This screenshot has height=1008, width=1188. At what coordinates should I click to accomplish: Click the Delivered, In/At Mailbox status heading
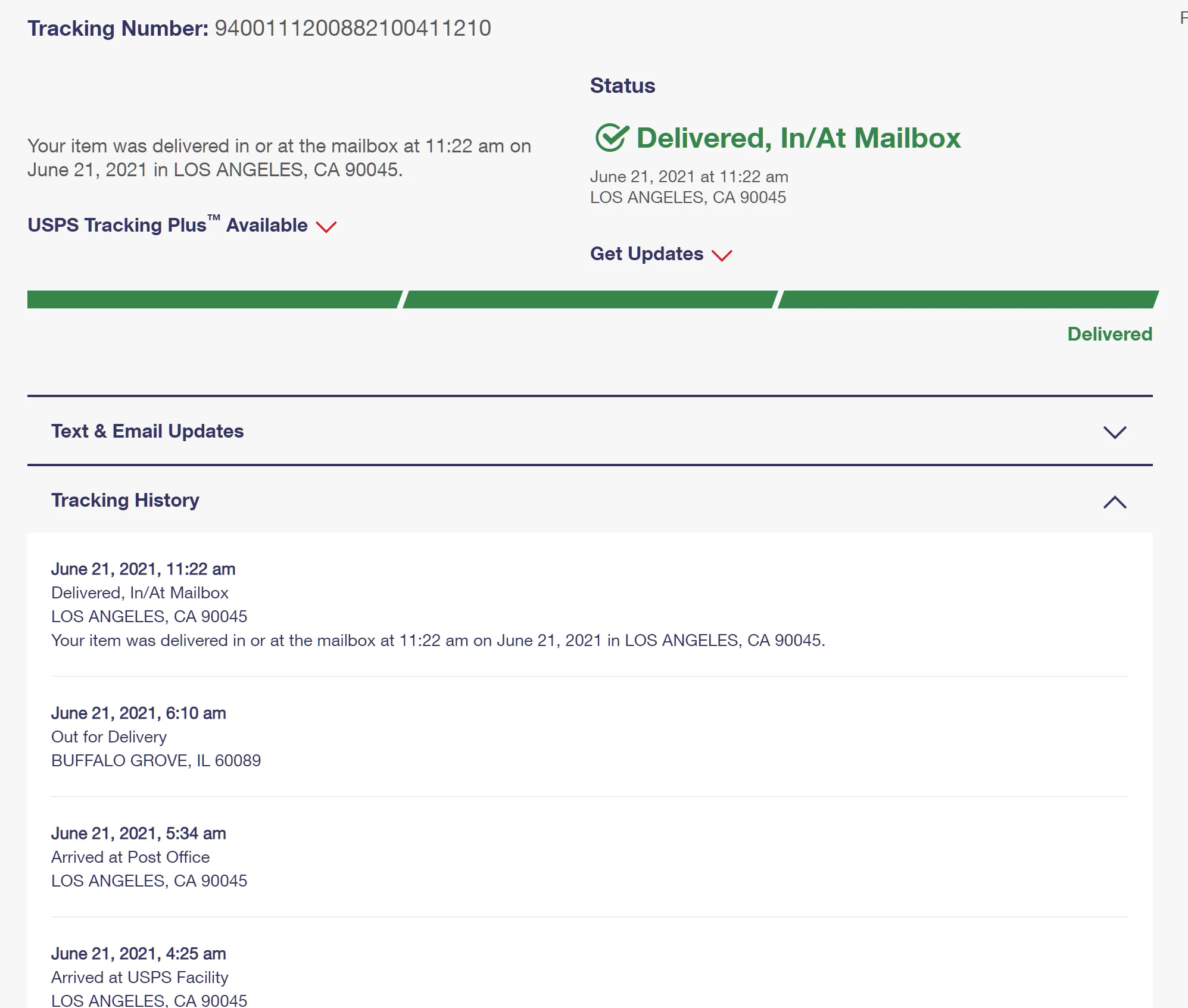click(x=798, y=138)
